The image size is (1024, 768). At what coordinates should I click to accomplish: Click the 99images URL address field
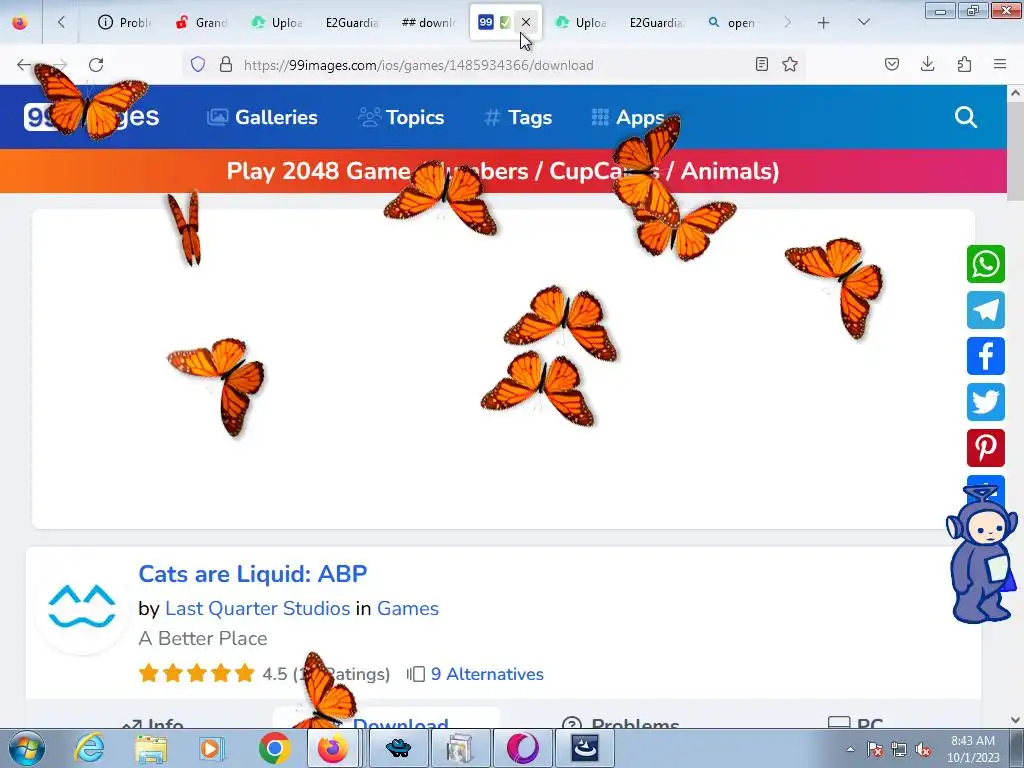click(418, 65)
